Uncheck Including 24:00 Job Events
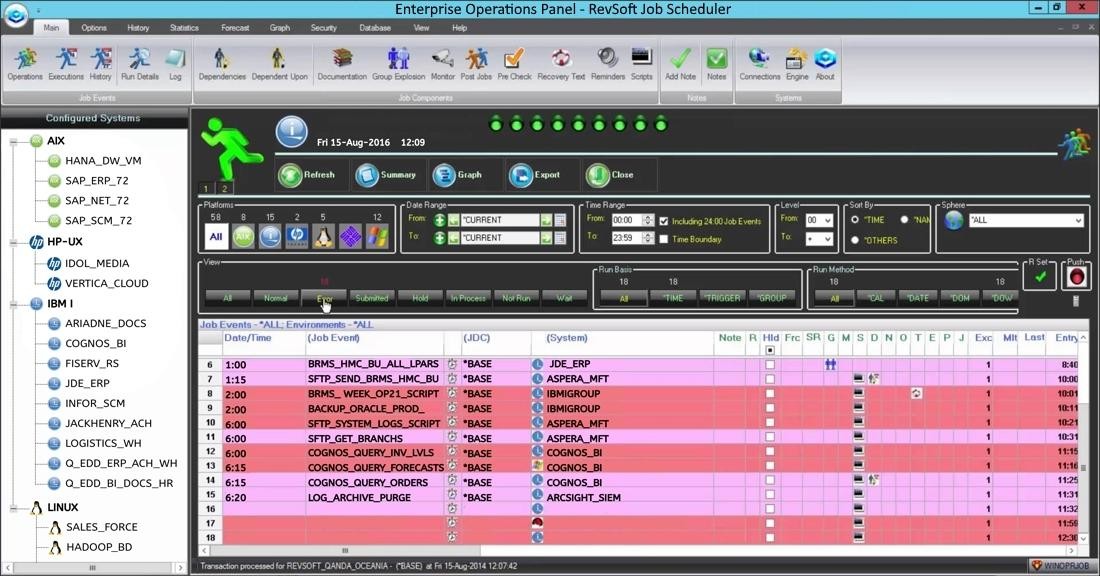 click(x=664, y=221)
